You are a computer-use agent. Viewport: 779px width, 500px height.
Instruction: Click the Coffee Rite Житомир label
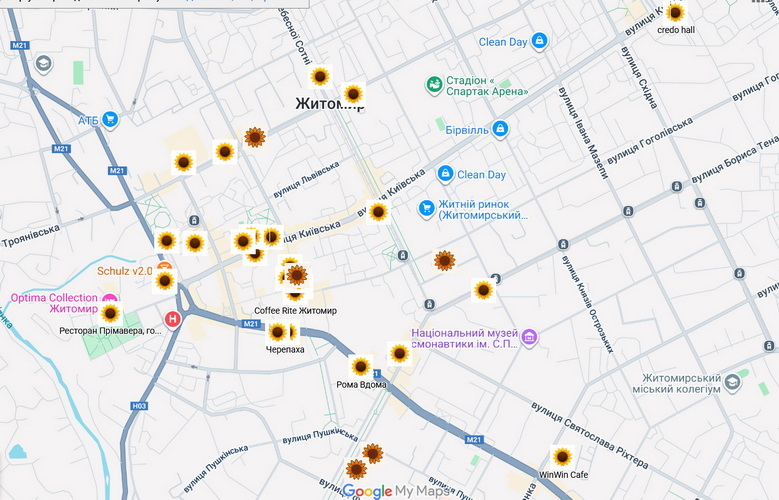click(x=295, y=310)
